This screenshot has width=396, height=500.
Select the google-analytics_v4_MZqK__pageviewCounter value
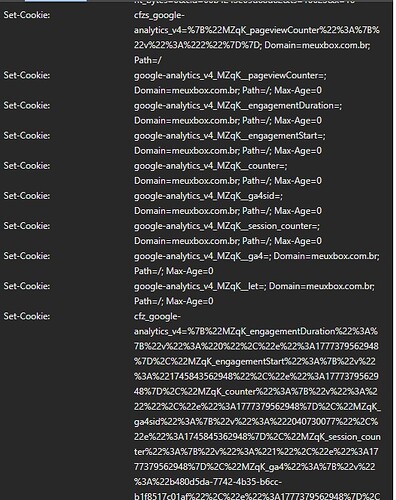[x=230, y=83]
